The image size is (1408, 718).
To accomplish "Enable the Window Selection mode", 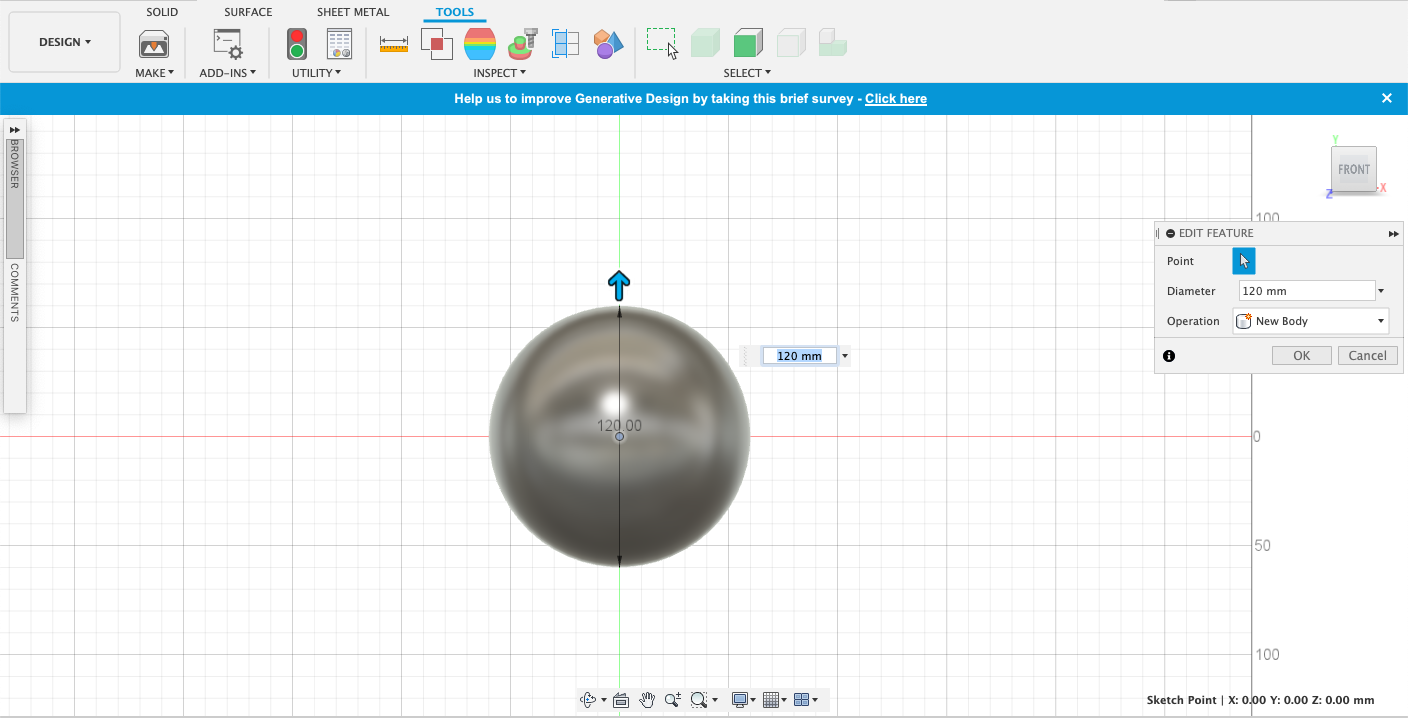I will 661,43.
